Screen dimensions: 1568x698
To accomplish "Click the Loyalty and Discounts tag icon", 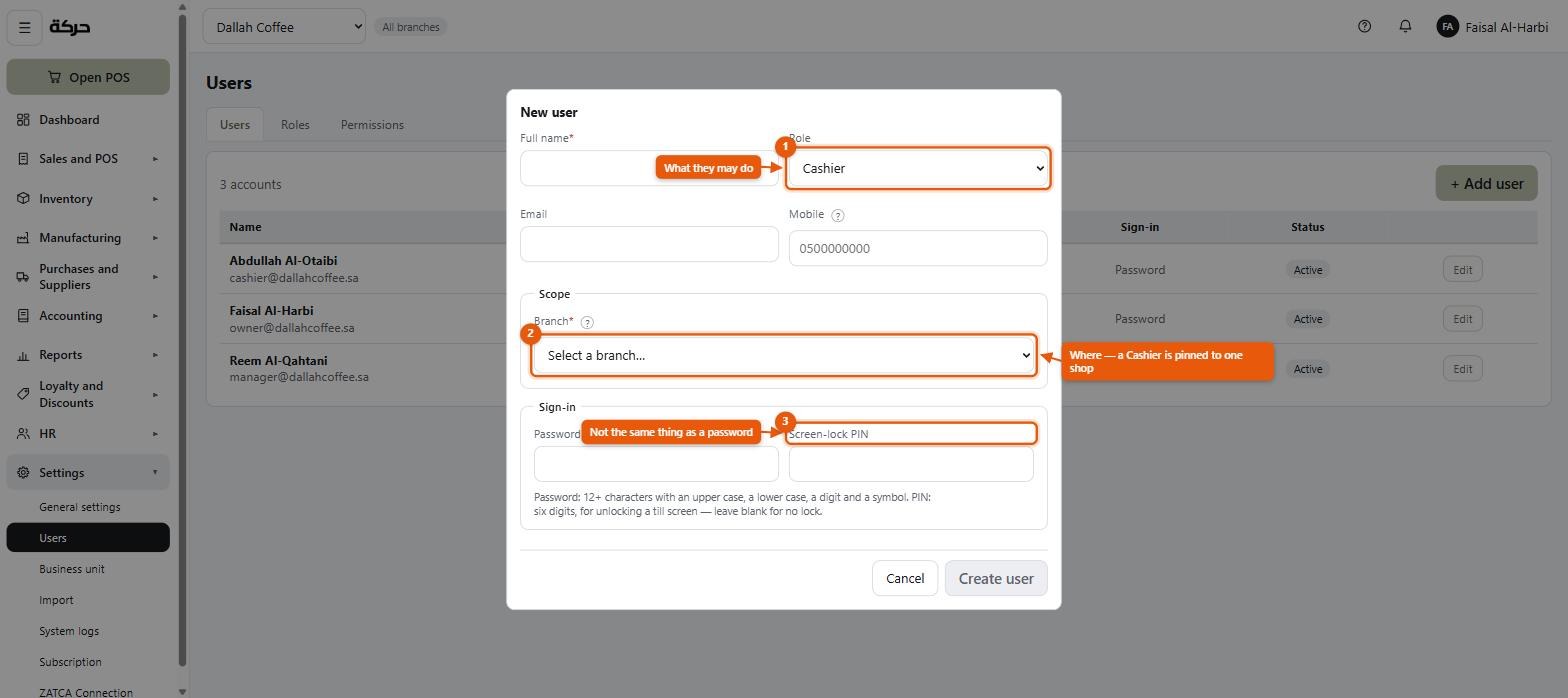I will (23, 394).
